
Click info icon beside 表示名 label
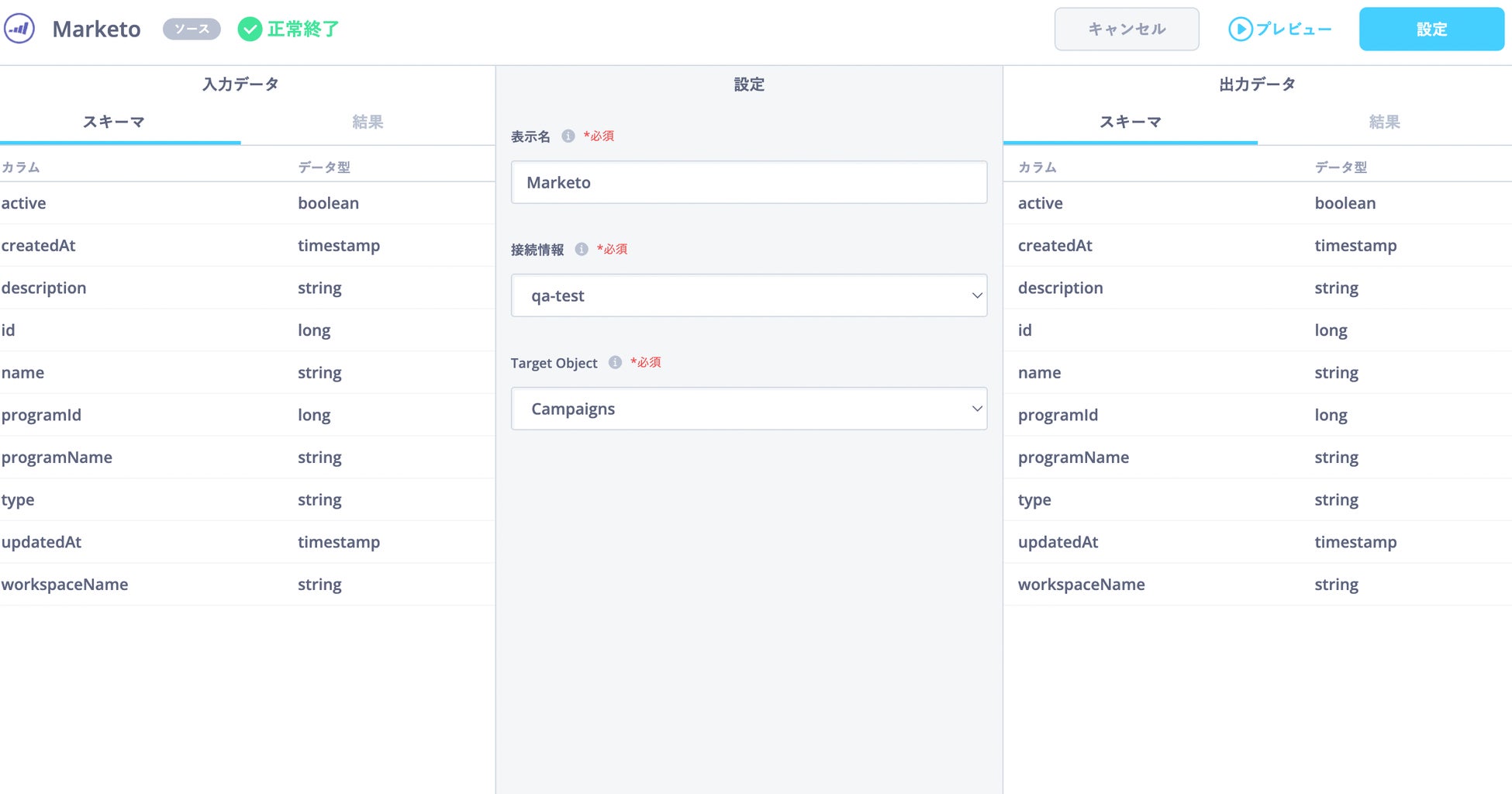click(x=568, y=136)
